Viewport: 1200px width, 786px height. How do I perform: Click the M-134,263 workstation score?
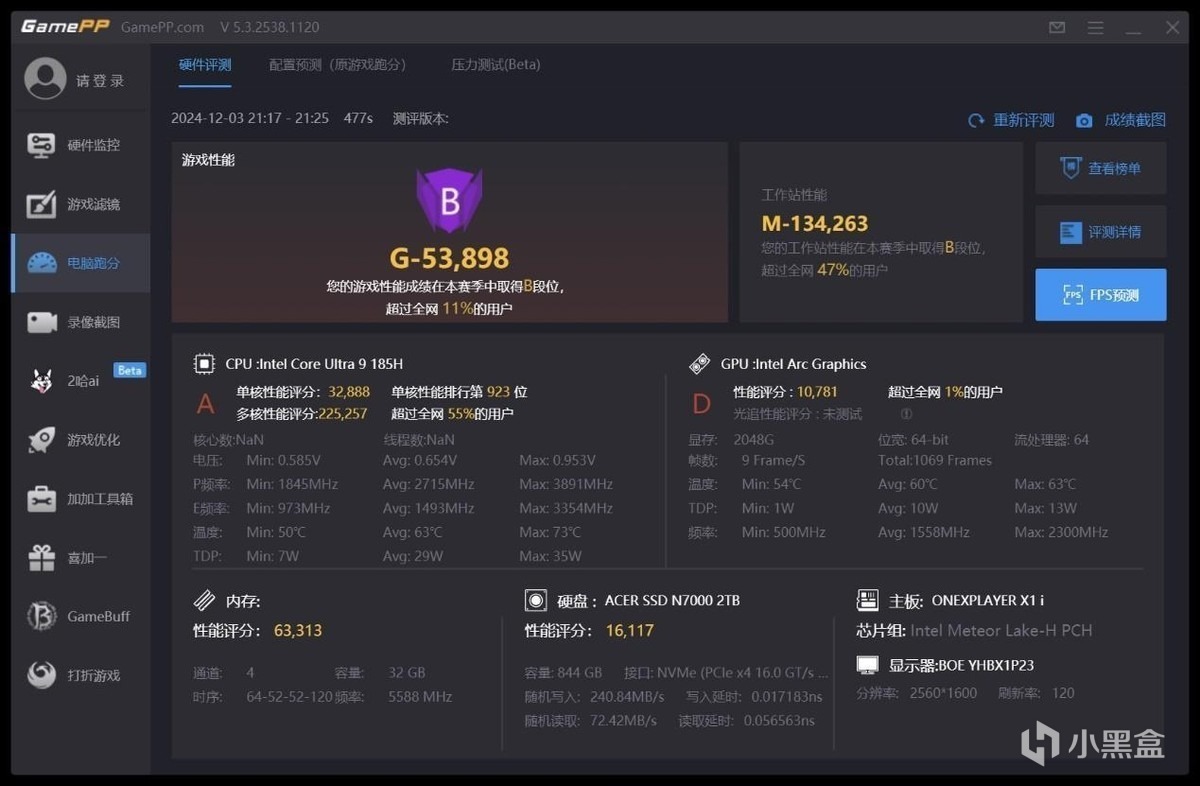pos(815,224)
